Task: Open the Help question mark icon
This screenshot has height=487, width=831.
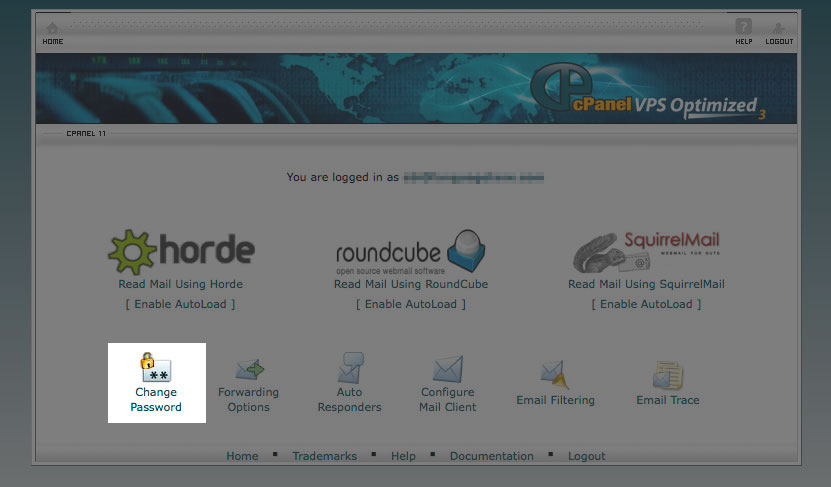Action: (744, 26)
